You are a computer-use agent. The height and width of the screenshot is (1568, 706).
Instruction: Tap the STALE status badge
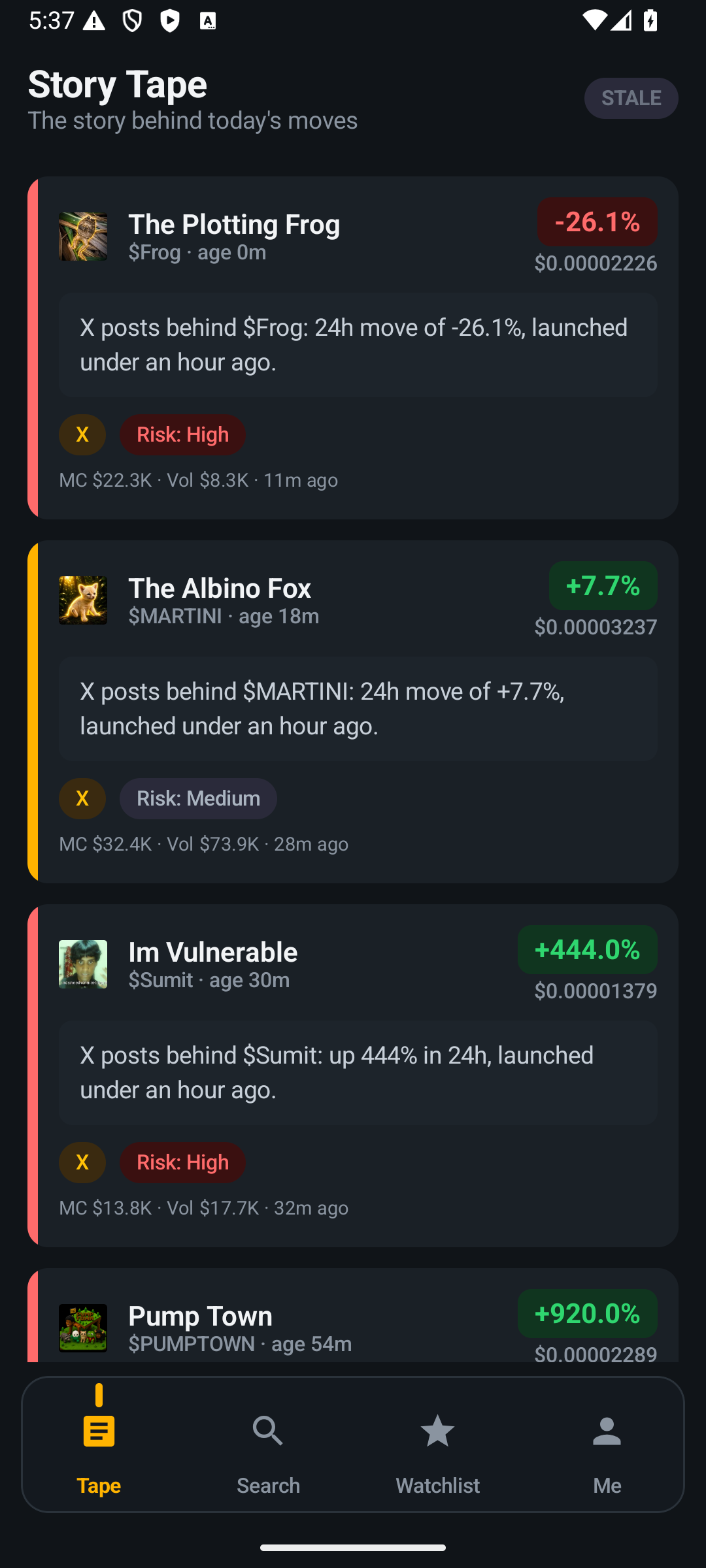pyautogui.click(x=631, y=98)
